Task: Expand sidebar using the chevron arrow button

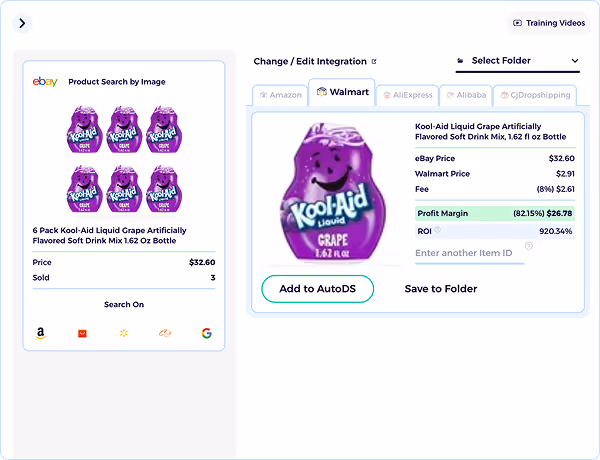Action: tap(22, 23)
